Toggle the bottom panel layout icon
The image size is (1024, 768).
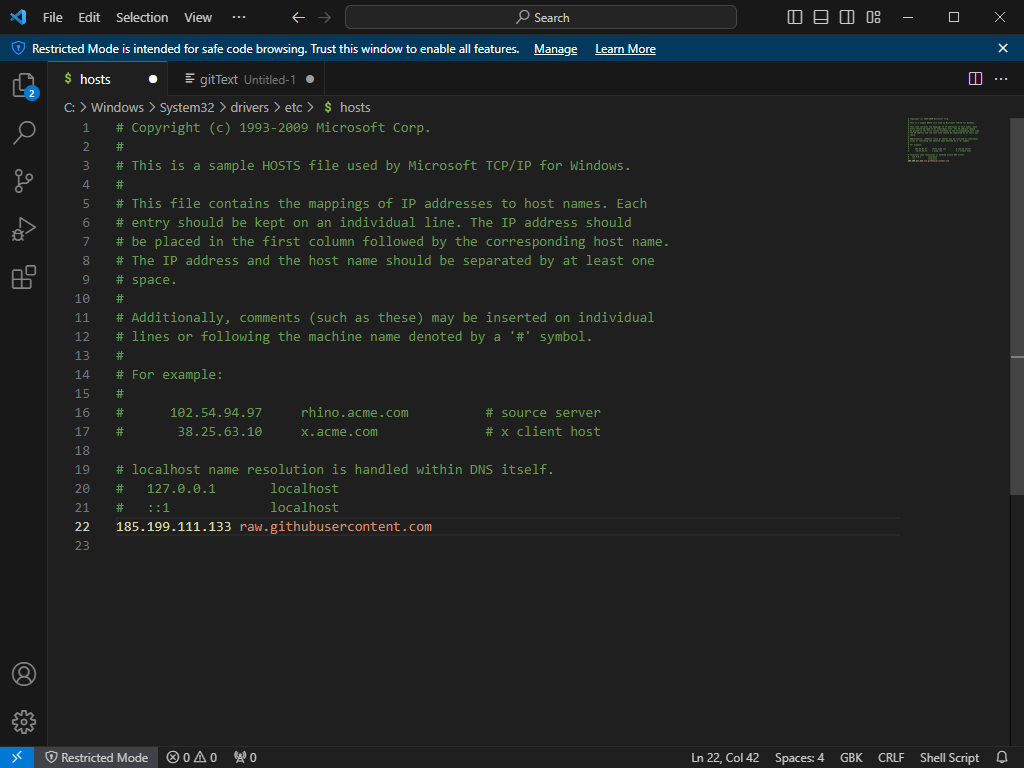point(821,18)
